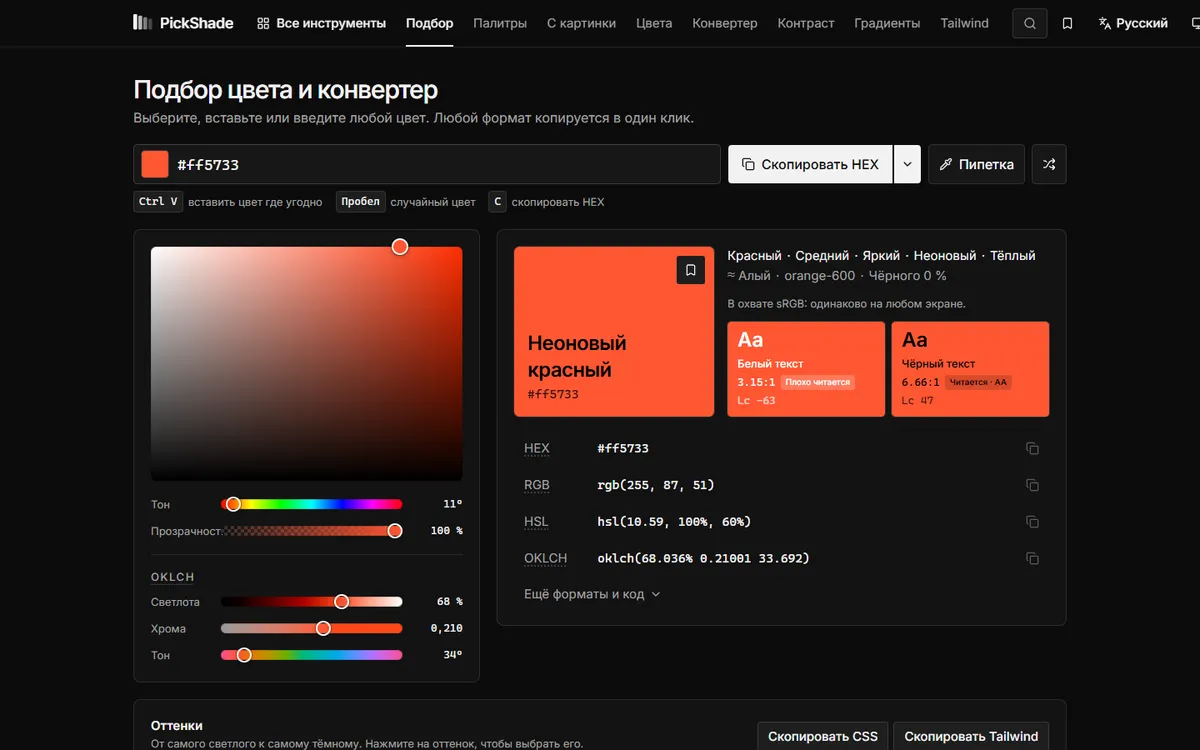
Task: Copy the HSL value row
Action: pyautogui.click(x=1032, y=522)
